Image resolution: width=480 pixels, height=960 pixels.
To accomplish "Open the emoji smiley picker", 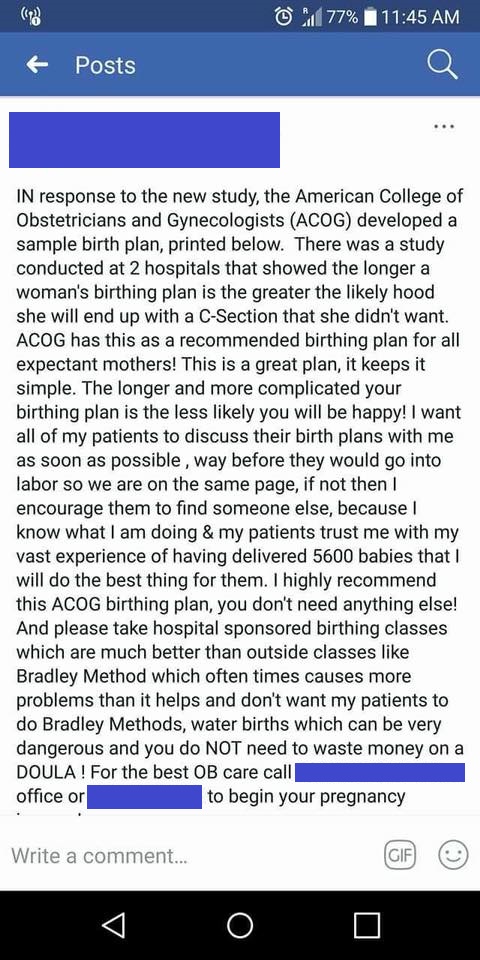I will 453,854.
